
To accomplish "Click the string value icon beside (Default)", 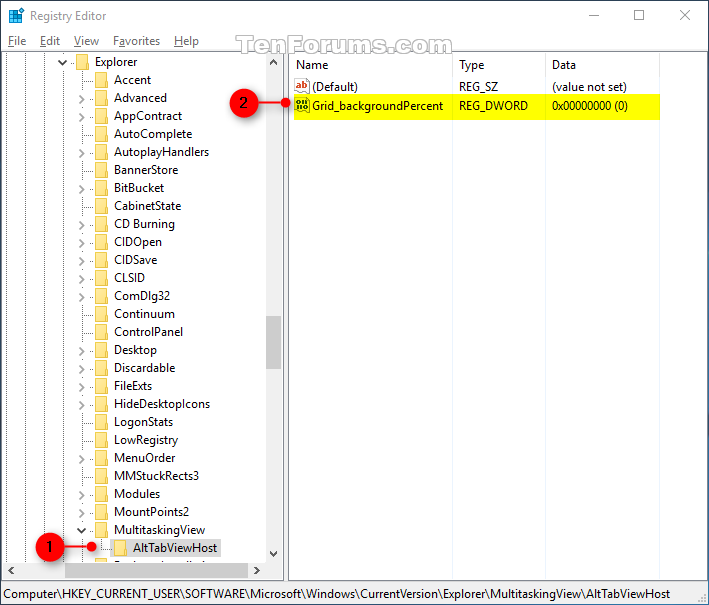I will 302,86.
